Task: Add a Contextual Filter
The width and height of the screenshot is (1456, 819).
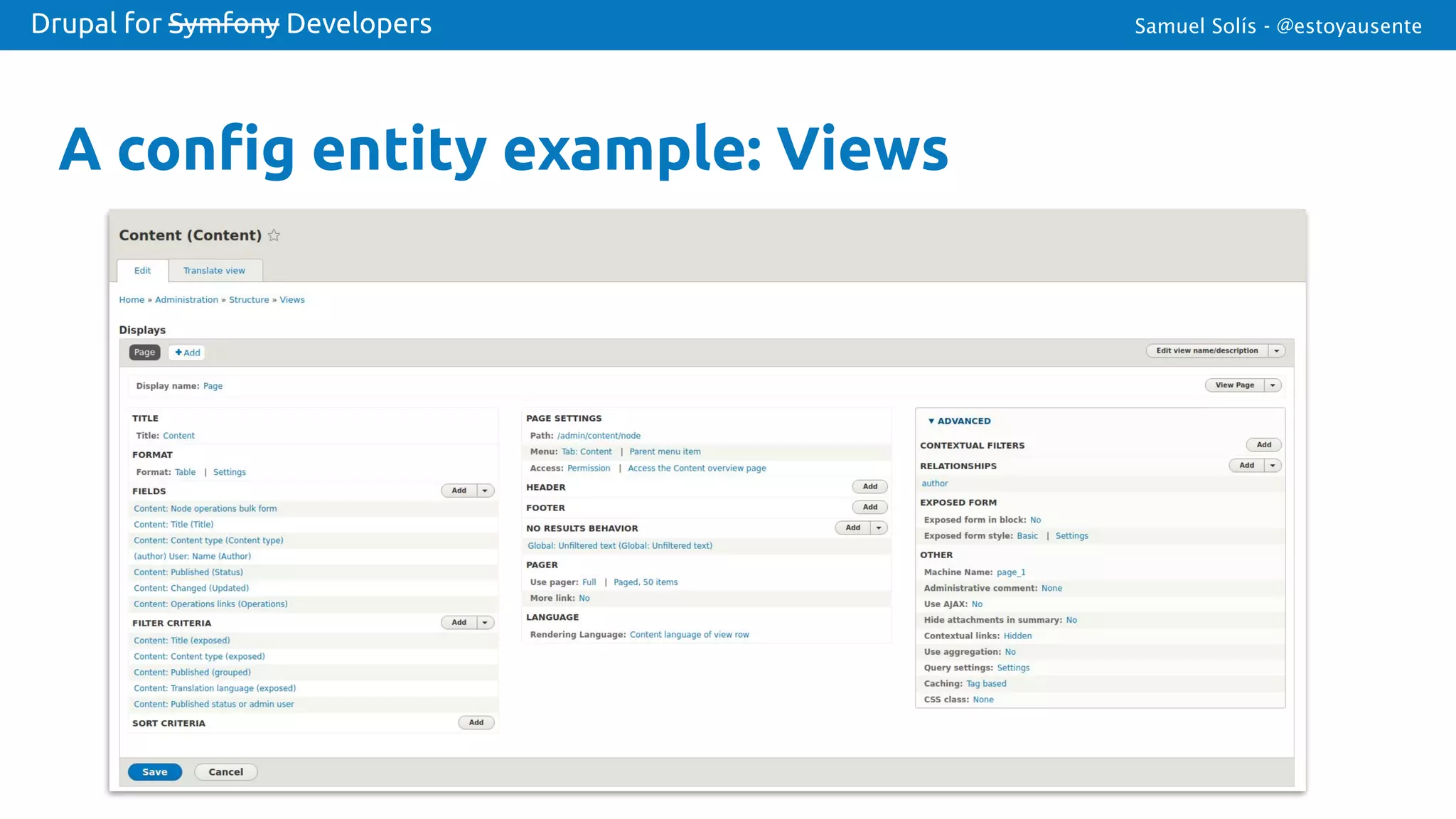Action: 1264,445
